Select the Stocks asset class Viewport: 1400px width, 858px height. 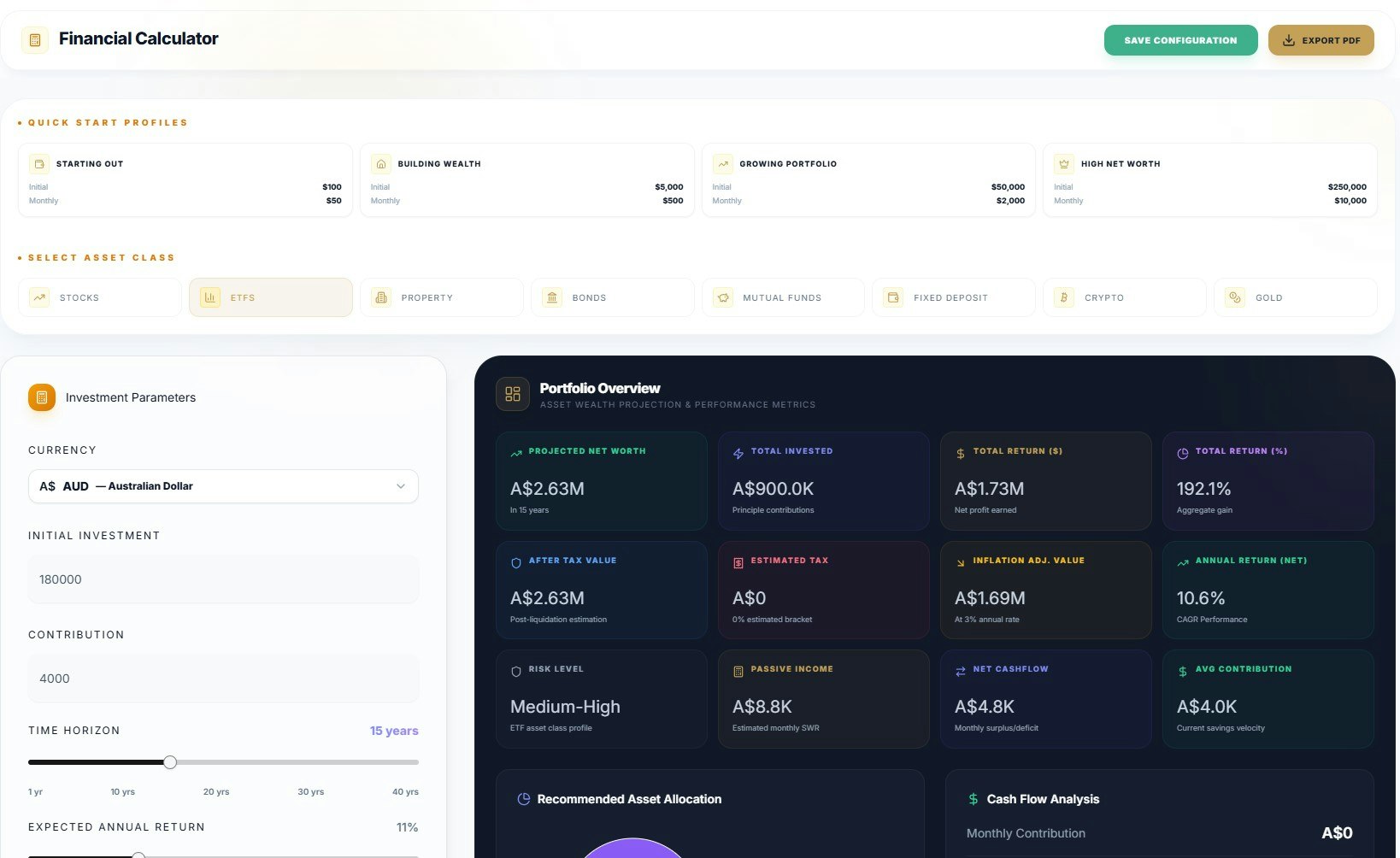(x=100, y=297)
